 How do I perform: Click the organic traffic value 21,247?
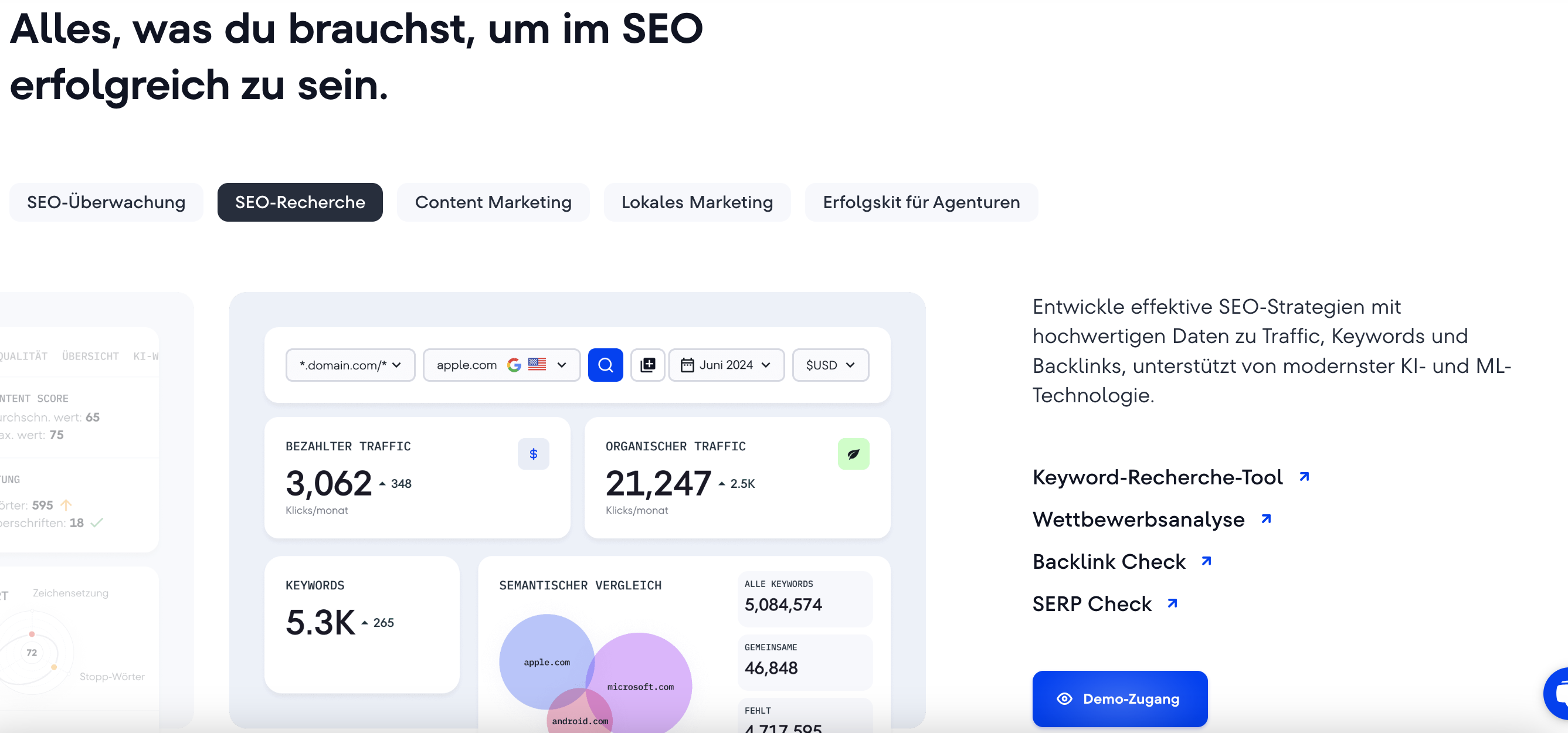(658, 483)
